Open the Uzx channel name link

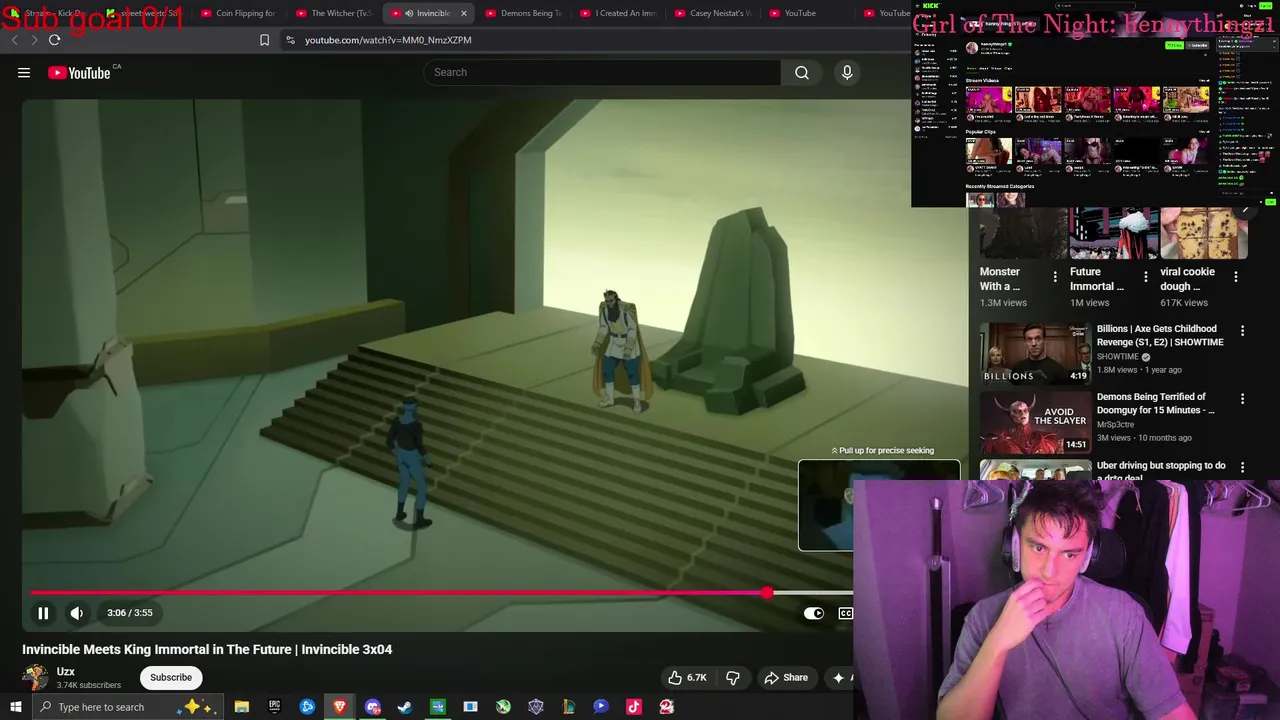66,671
